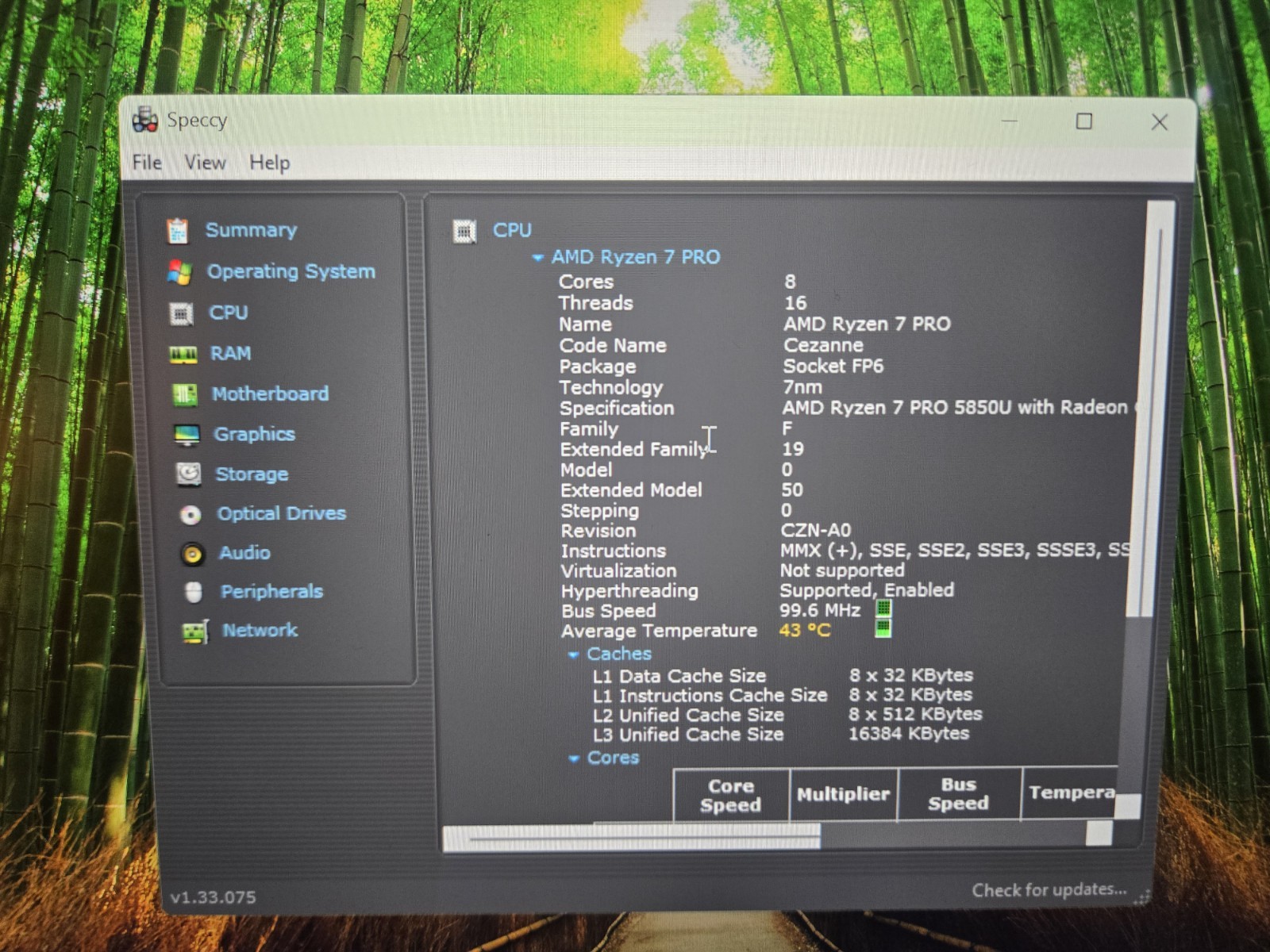Open the View menu
The width and height of the screenshot is (1270, 952).
205,163
